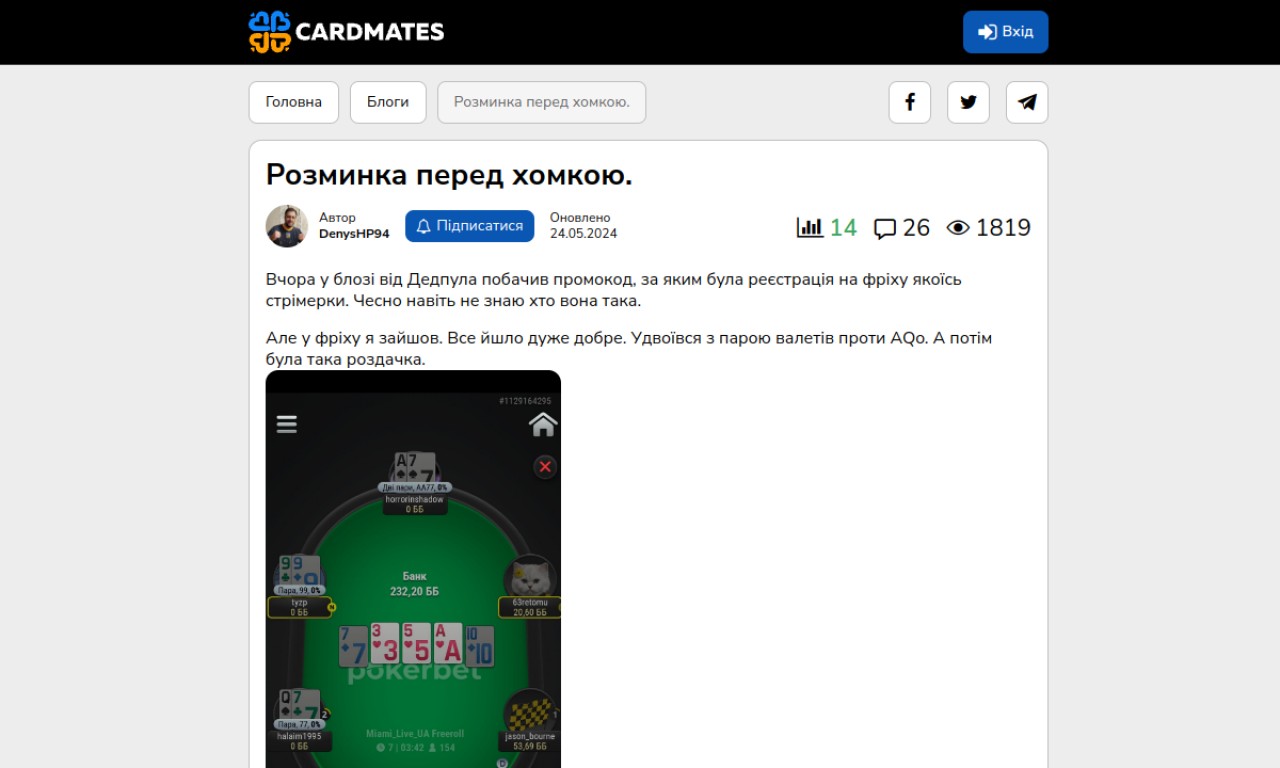
Task: Select current page breadcrumb Розминка перед хомкою
Action: point(542,102)
